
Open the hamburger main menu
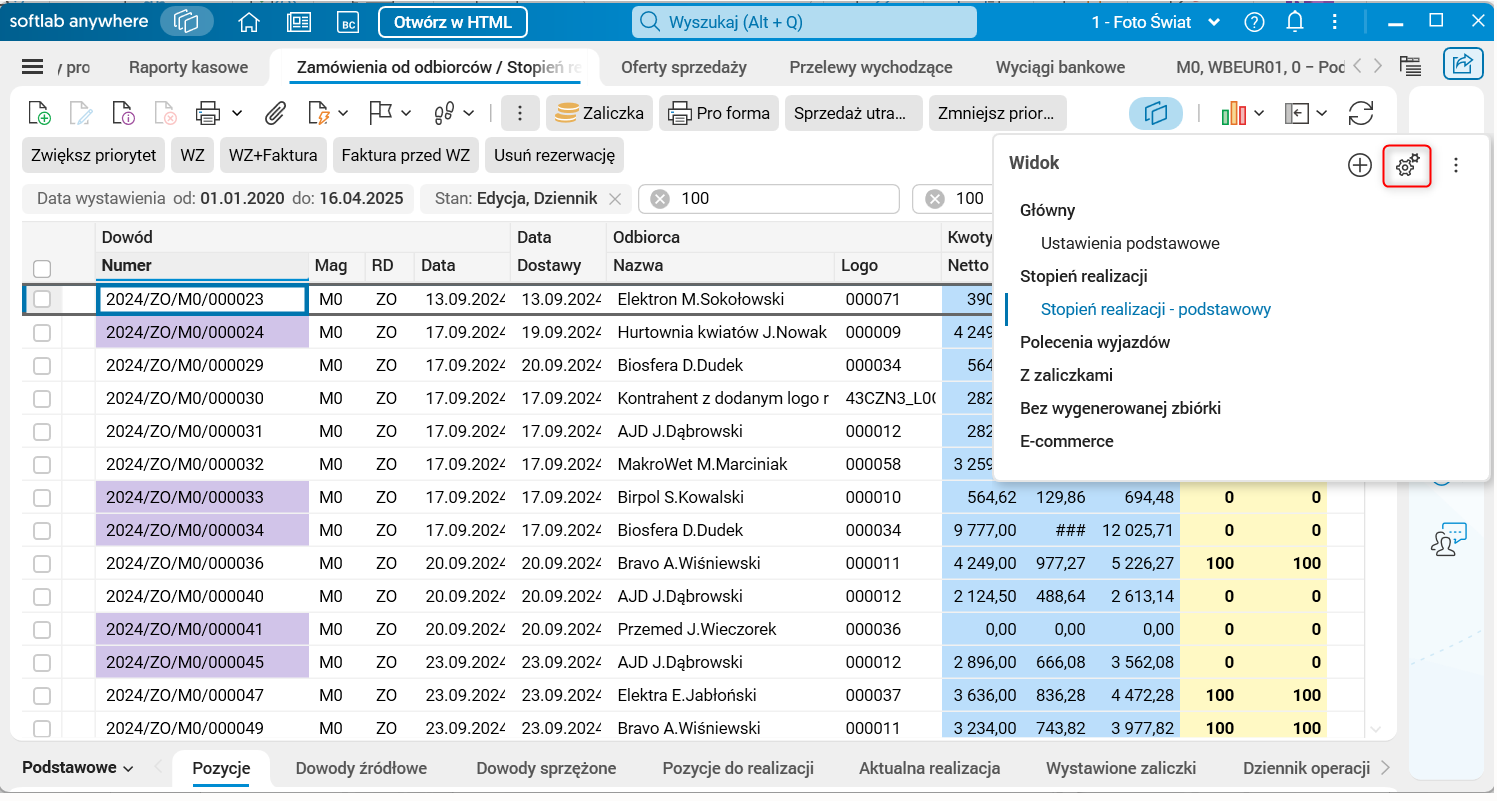click(x=33, y=67)
